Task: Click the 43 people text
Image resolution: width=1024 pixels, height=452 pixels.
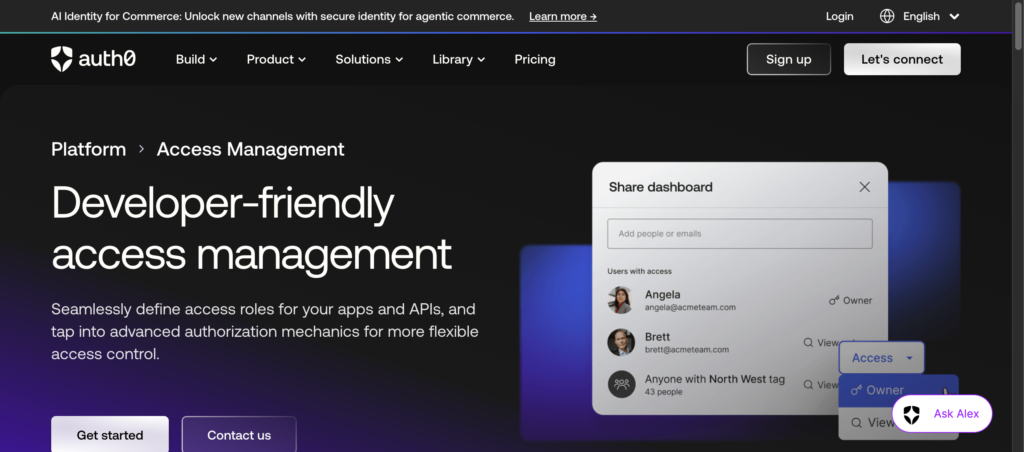Action: point(664,392)
